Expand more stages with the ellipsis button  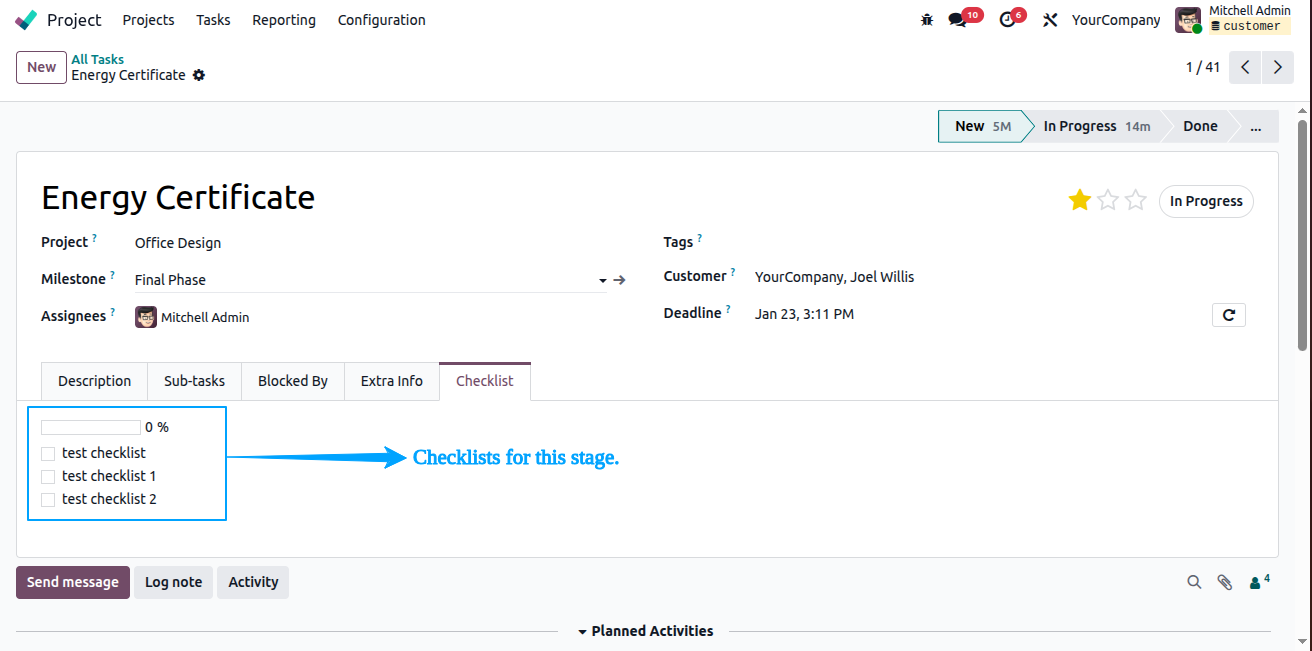tap(1256, 126)
